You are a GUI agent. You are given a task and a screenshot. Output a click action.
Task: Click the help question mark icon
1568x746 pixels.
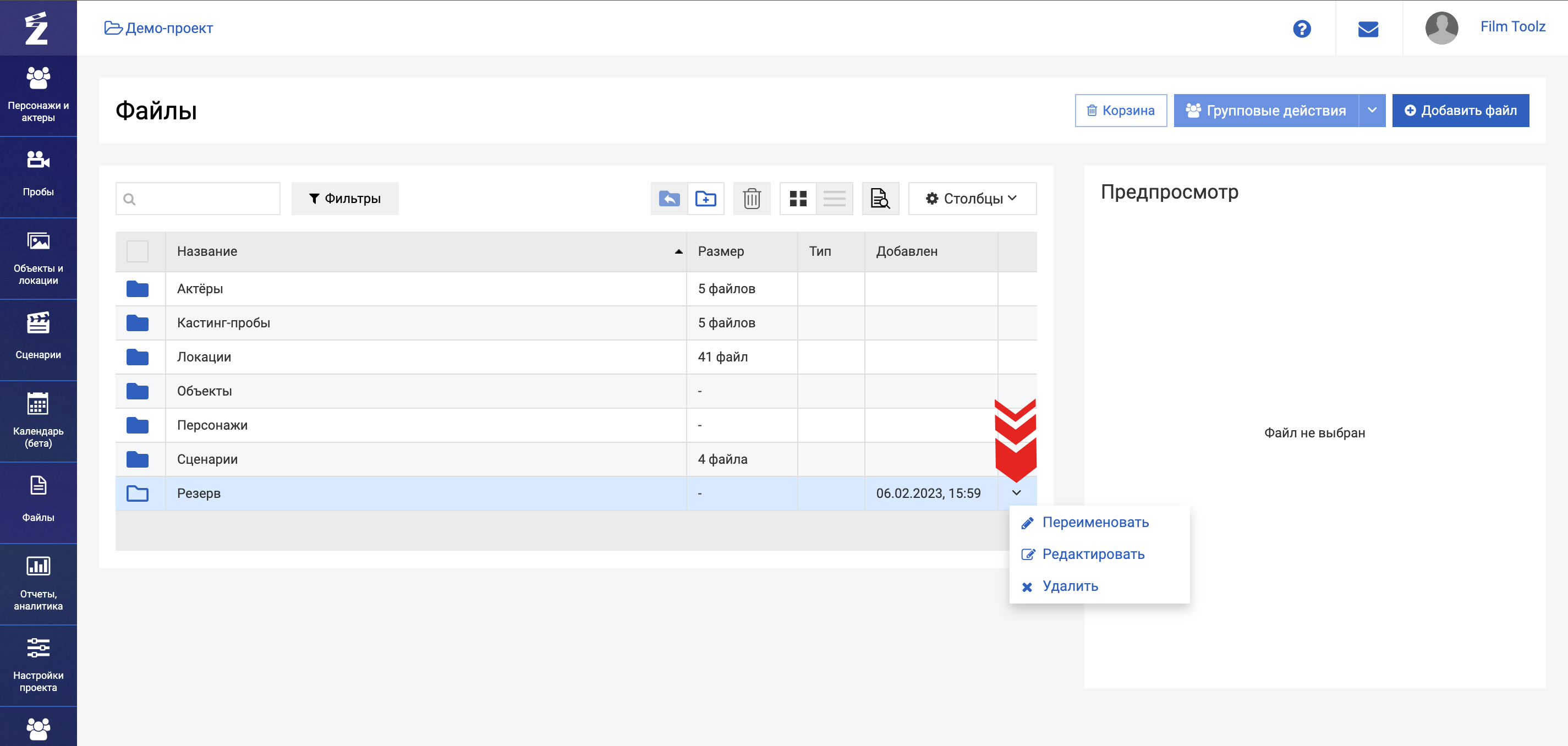[x=1301, y=29]
